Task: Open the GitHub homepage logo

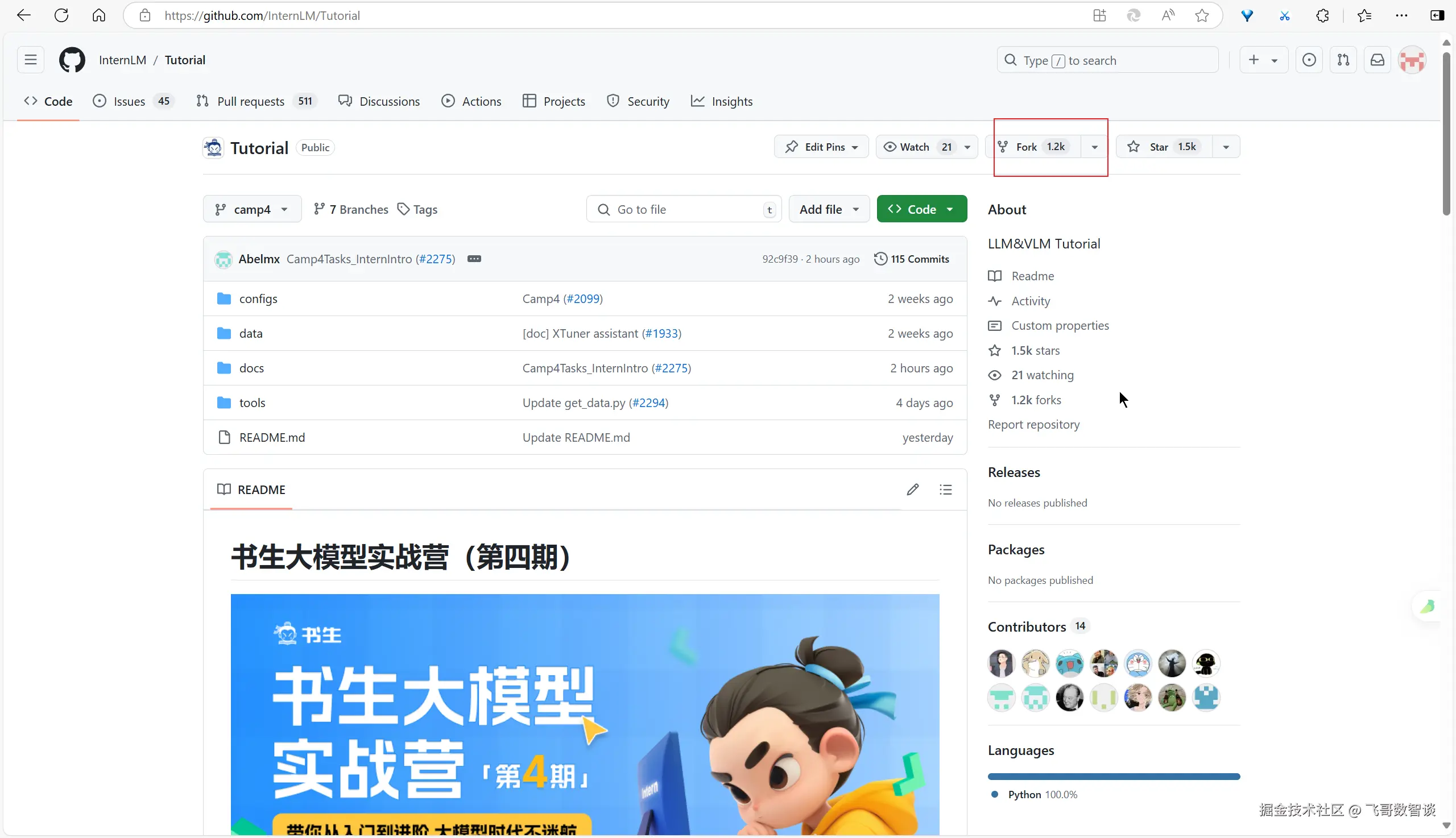Action: (x=72, y=60)
